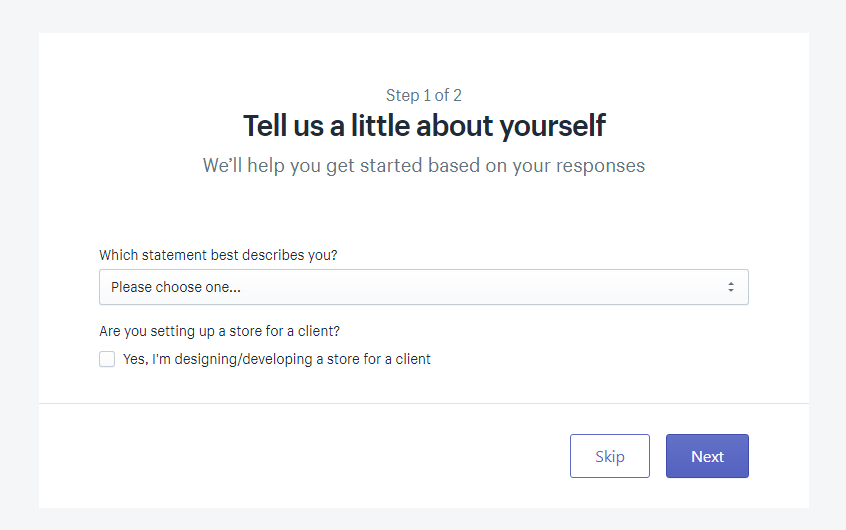Proceed to step 2 with Next
Viewport: 846px width, 530px height.
point(707,456)
